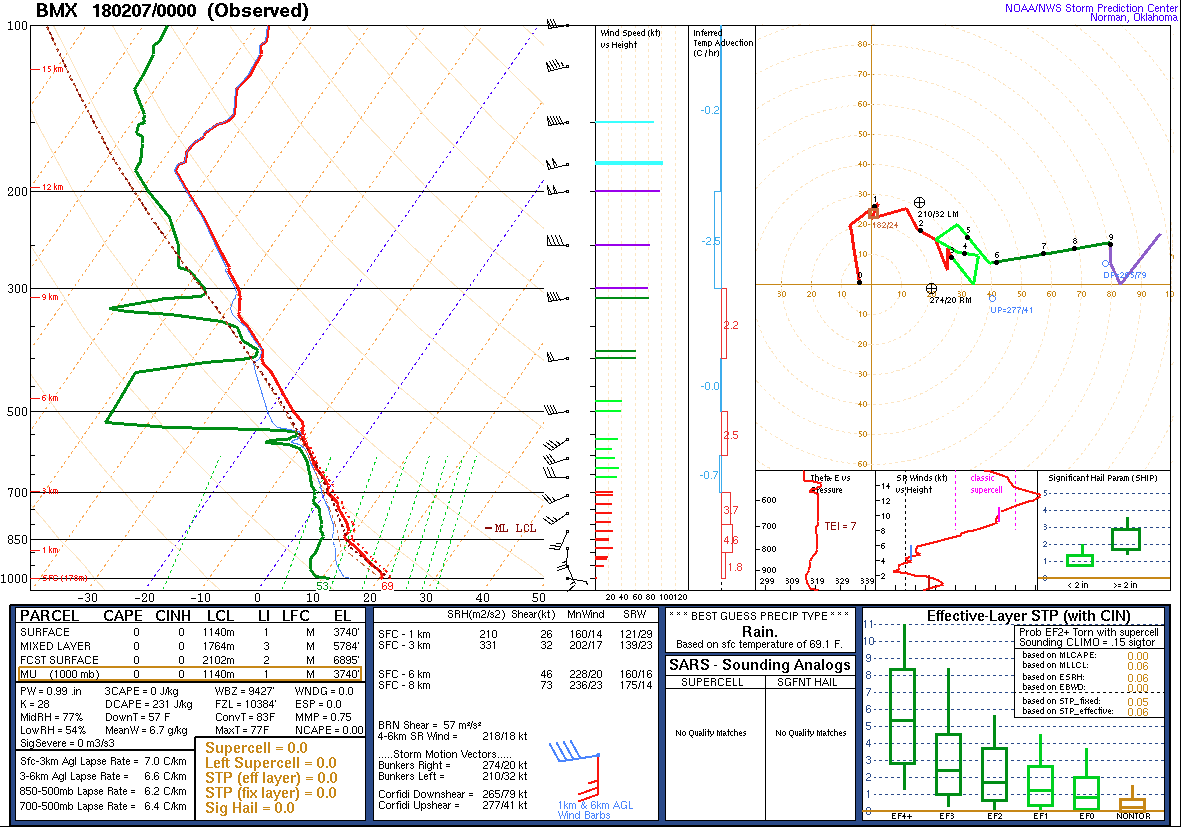Click the 'Wind Speed (kt) vs Height' label
The height and width of the screenshot is (827, 1181).
coord(630,38)
